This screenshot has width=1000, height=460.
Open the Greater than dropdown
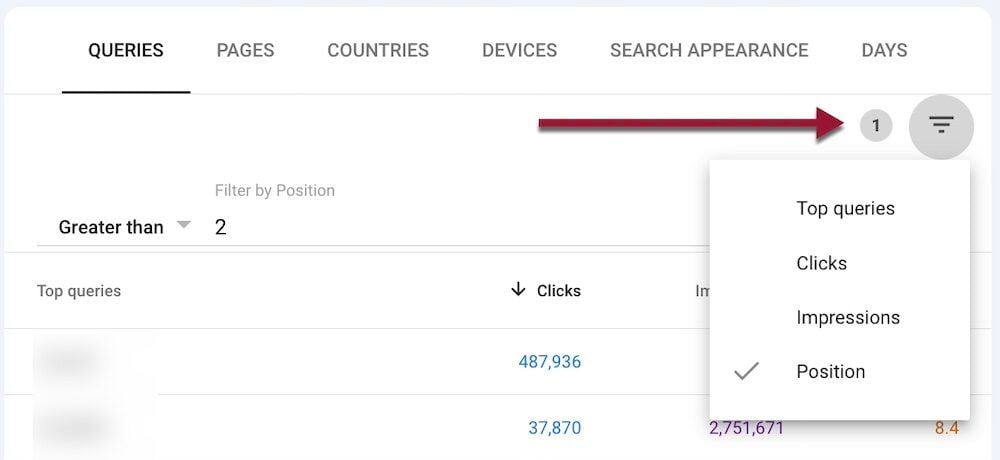point(124,227)
